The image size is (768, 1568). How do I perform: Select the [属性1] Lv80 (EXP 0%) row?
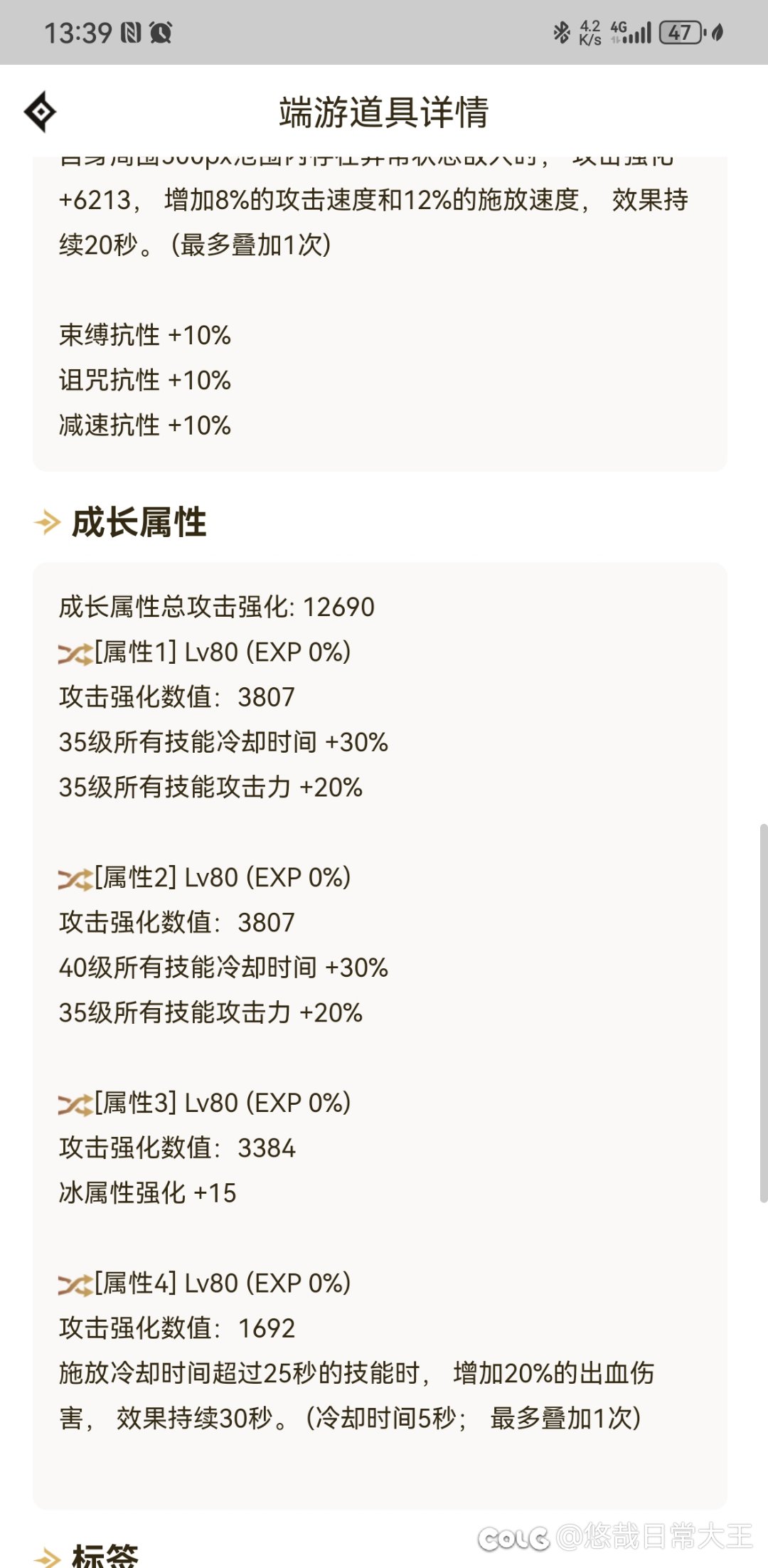coord(205,652)
